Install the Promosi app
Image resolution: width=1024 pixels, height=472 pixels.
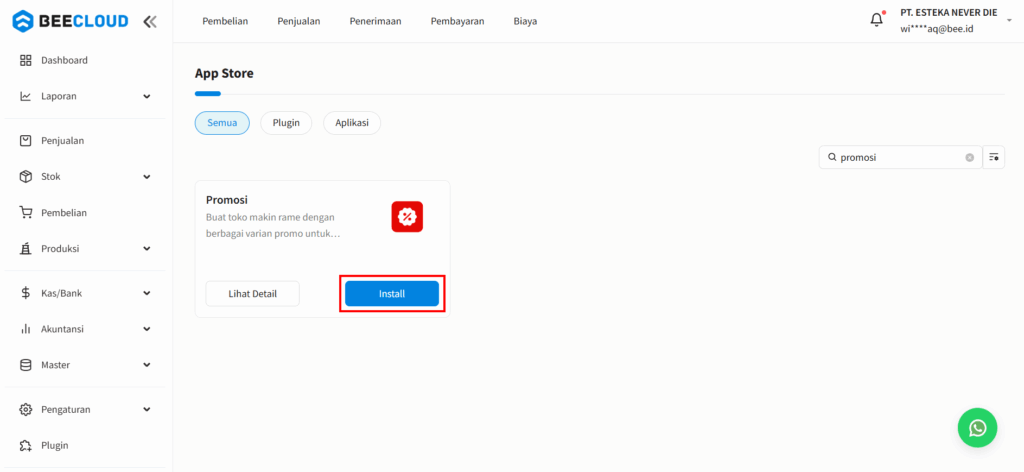click(392, 294)
